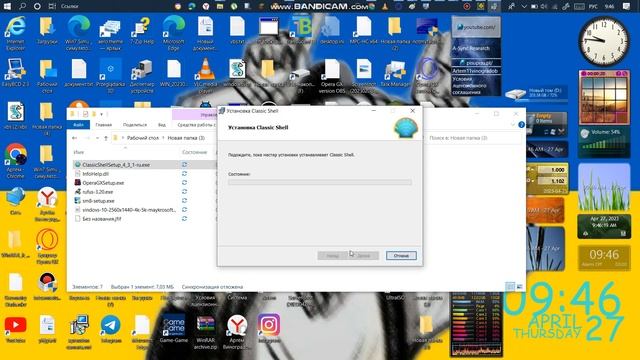640x360 pixels.
Task: Open the Instagram desktop shortcut
Action: click(x=269, y=328)
